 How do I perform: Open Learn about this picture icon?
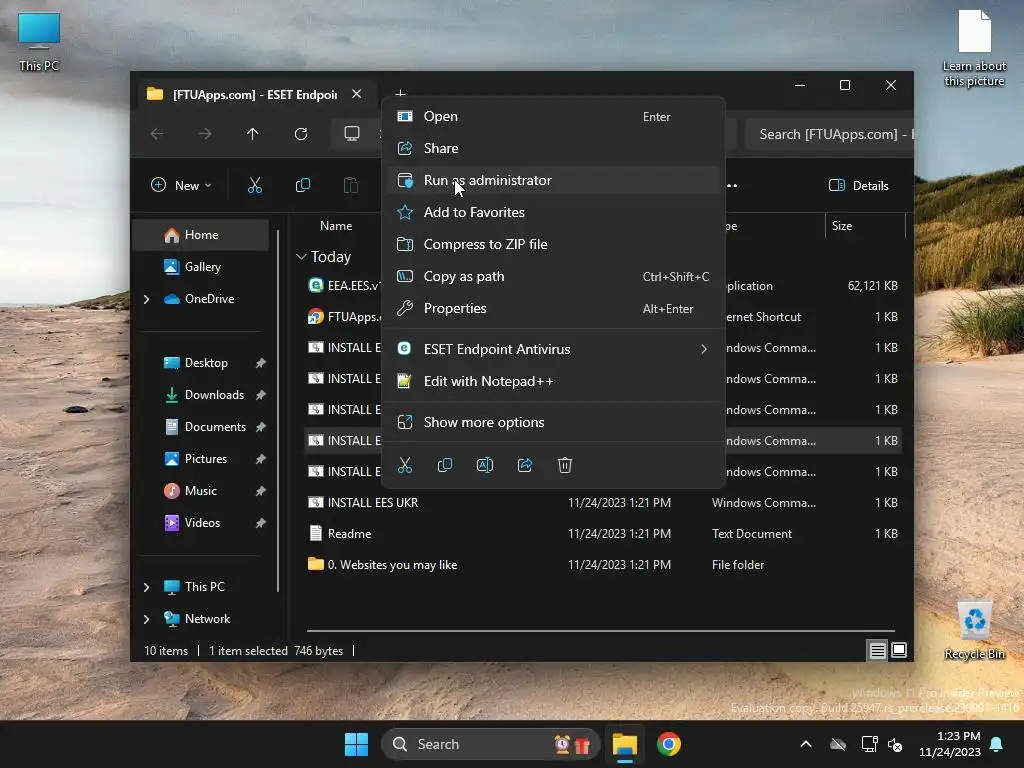pos(974,49)
